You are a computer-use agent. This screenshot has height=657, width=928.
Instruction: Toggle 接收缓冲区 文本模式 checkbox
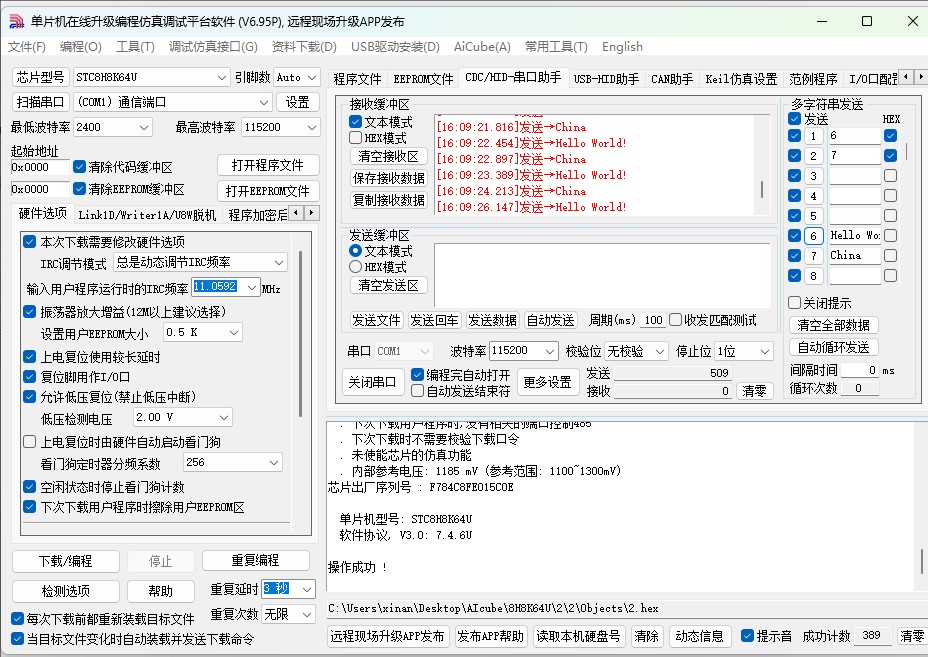click(x=356, y=122)
